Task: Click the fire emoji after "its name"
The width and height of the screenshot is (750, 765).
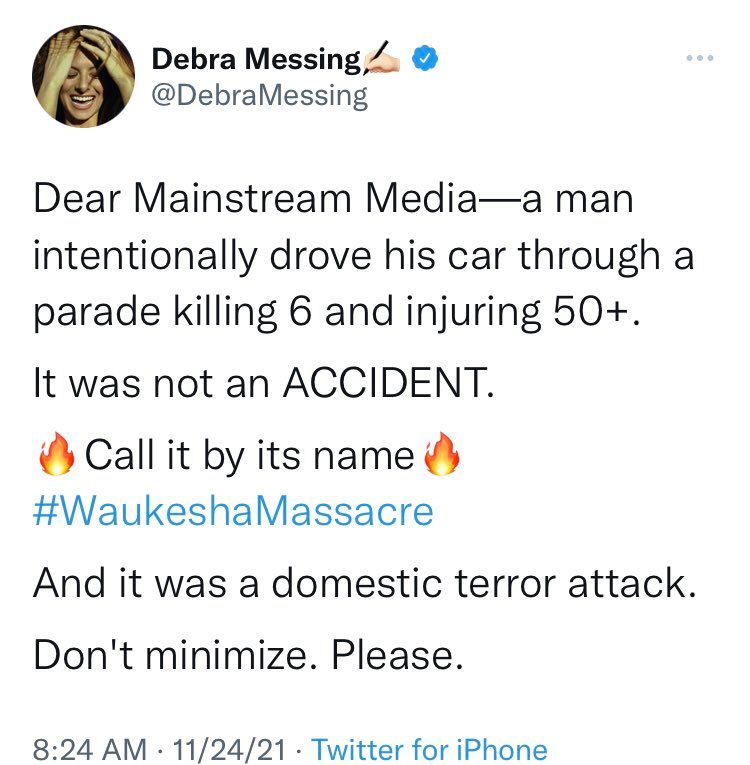Action: tap(441, 457)
